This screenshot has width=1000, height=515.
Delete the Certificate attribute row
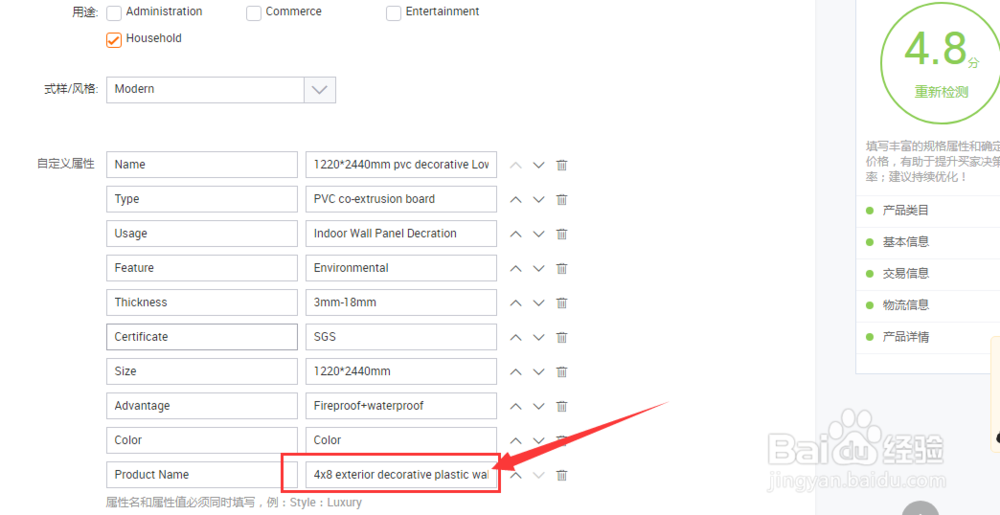tap(562, 338)
